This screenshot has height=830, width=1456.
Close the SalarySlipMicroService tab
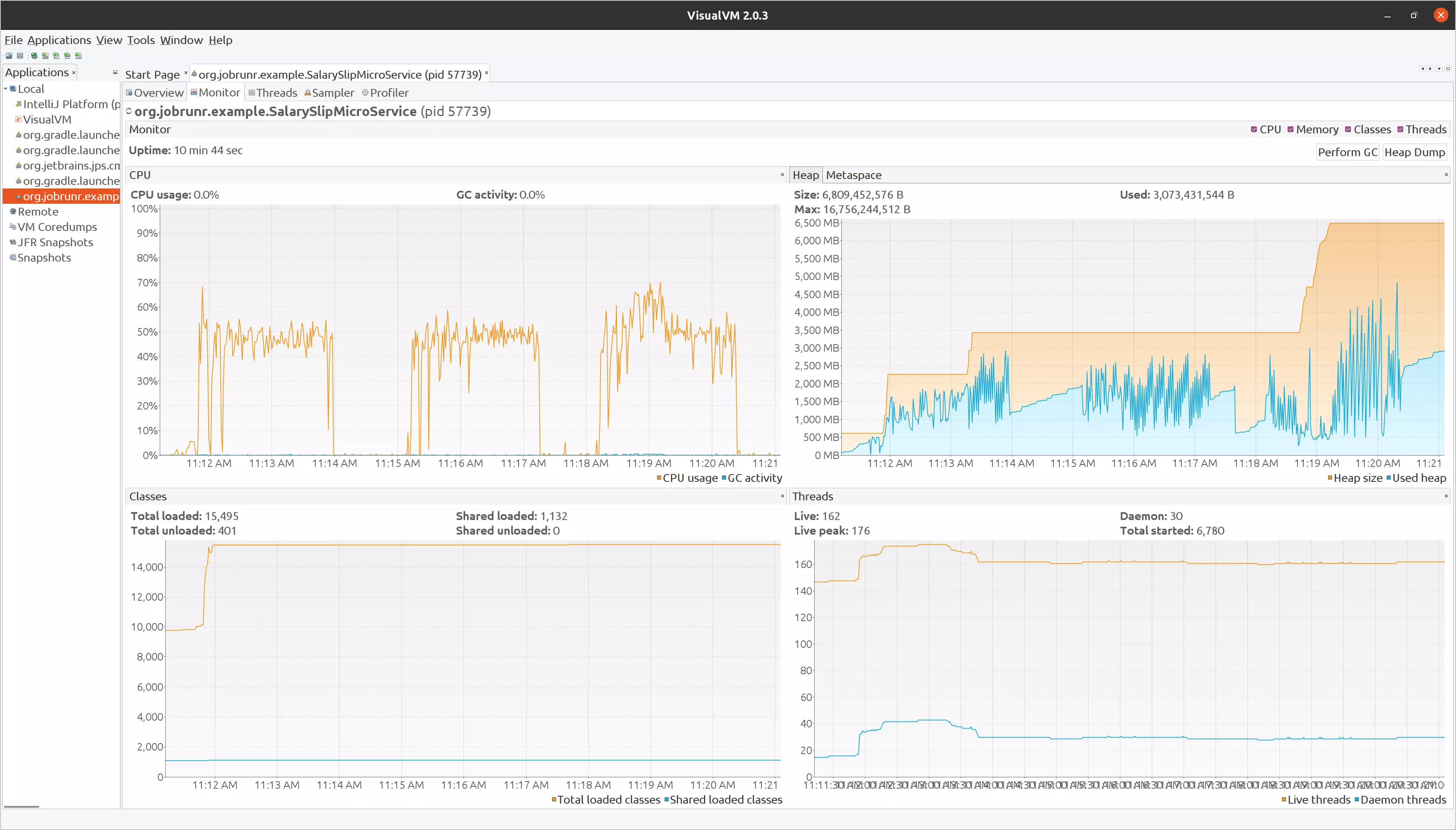coord(486,73)
